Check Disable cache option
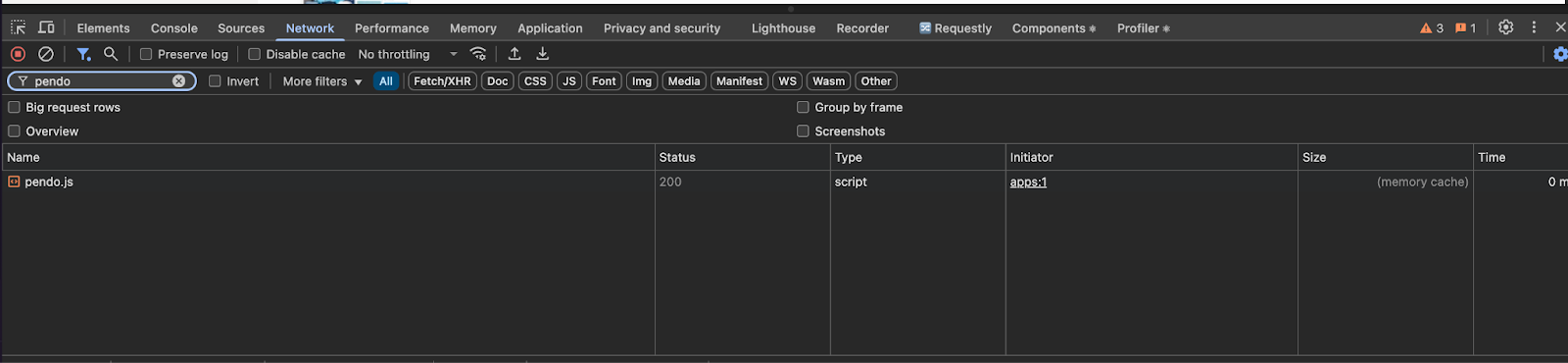 click(x=254, y=54)
